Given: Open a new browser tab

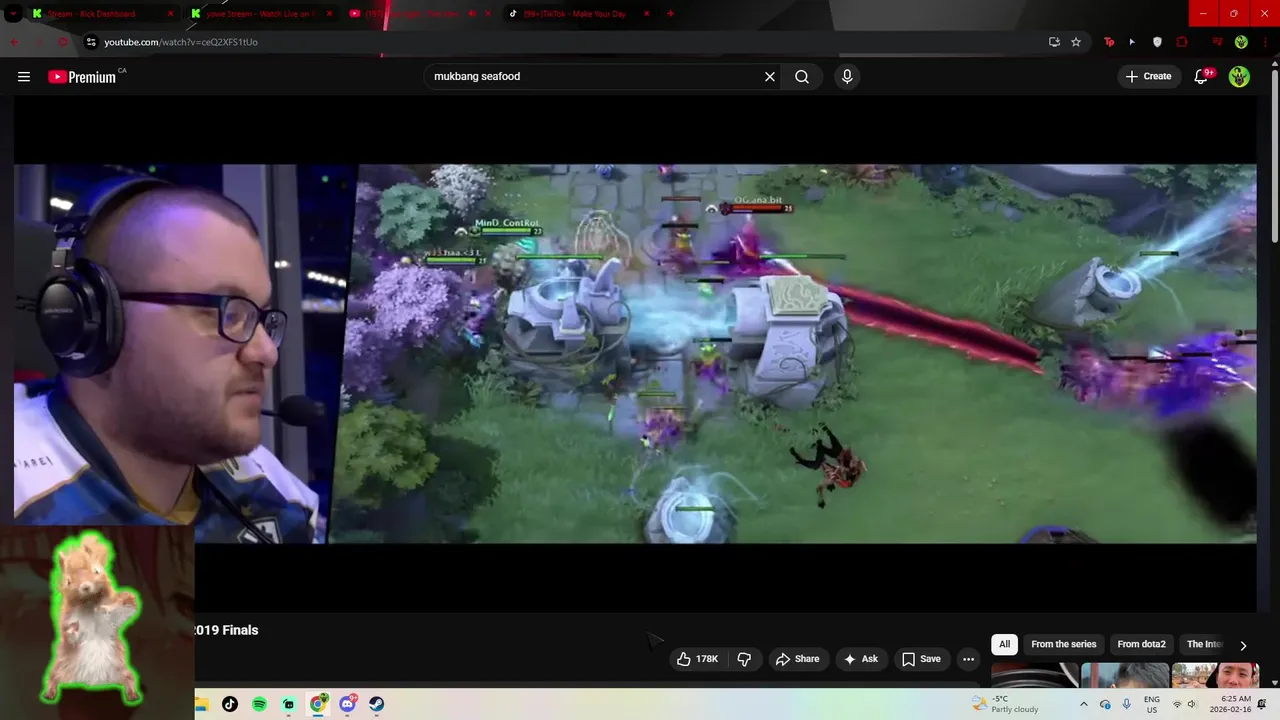Looking at the screenshot, I should (670, 14).
